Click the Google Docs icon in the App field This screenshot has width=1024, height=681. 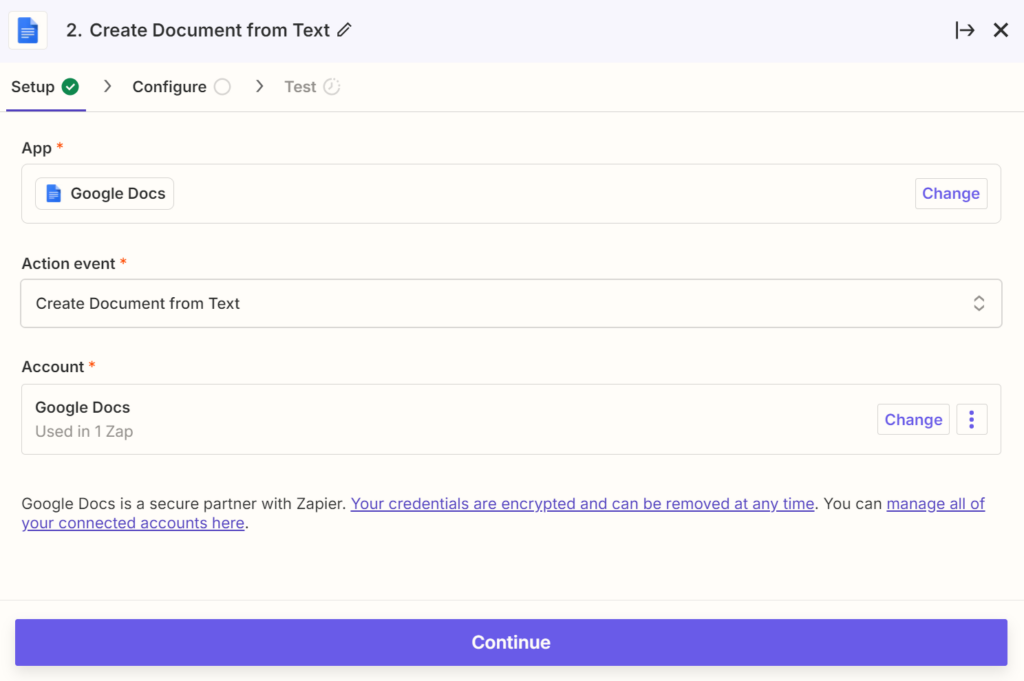(54, 193)
